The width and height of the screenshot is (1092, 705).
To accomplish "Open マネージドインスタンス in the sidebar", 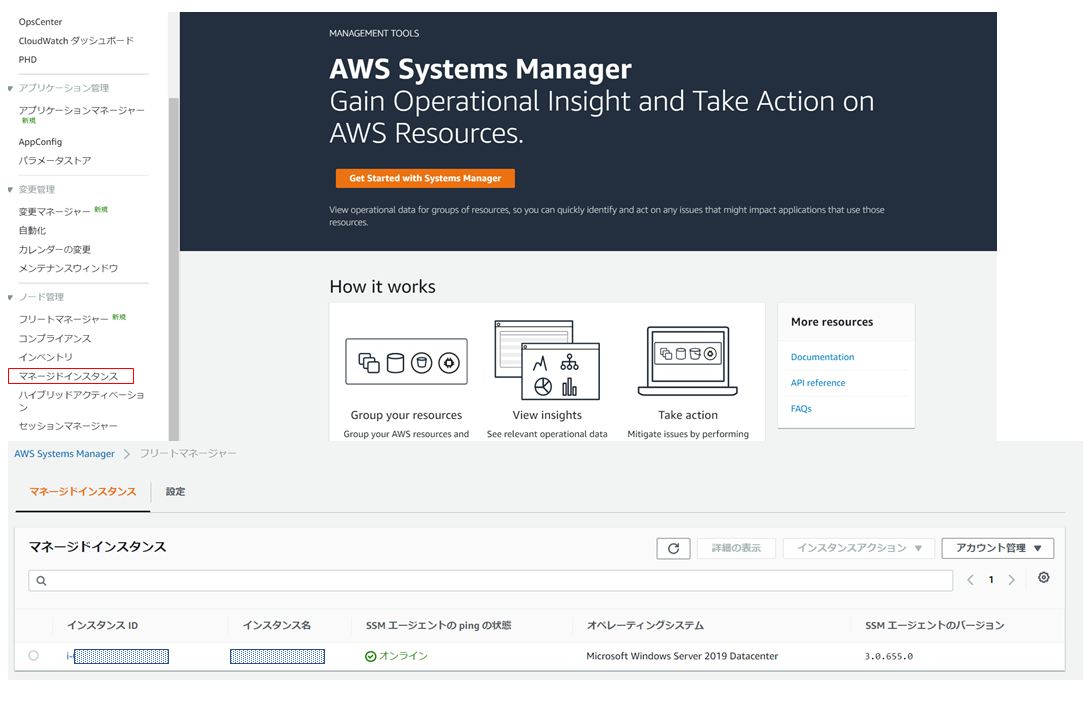I will click(x=69, y=376).
